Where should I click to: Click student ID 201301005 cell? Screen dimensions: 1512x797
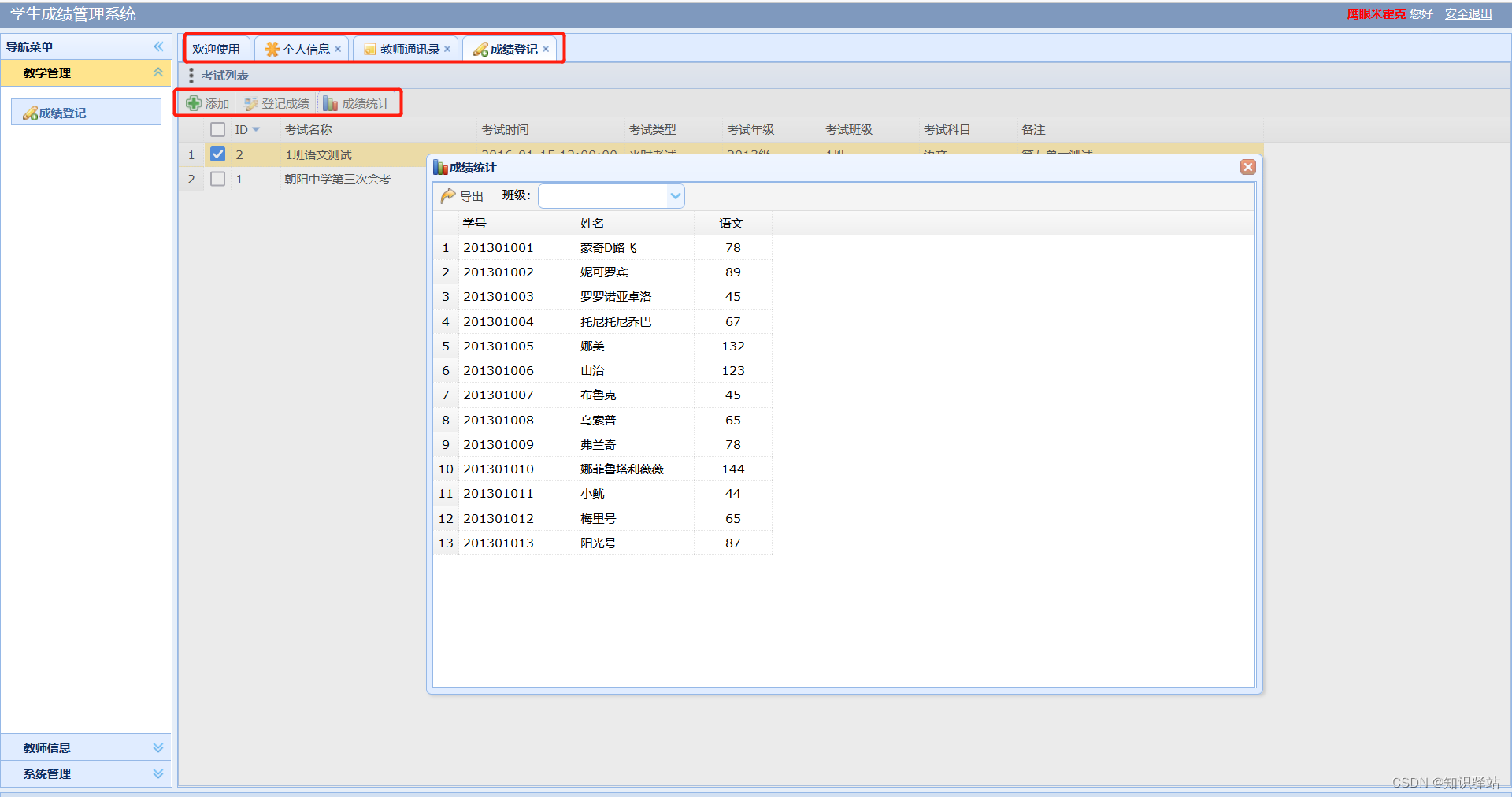(517, 346)
